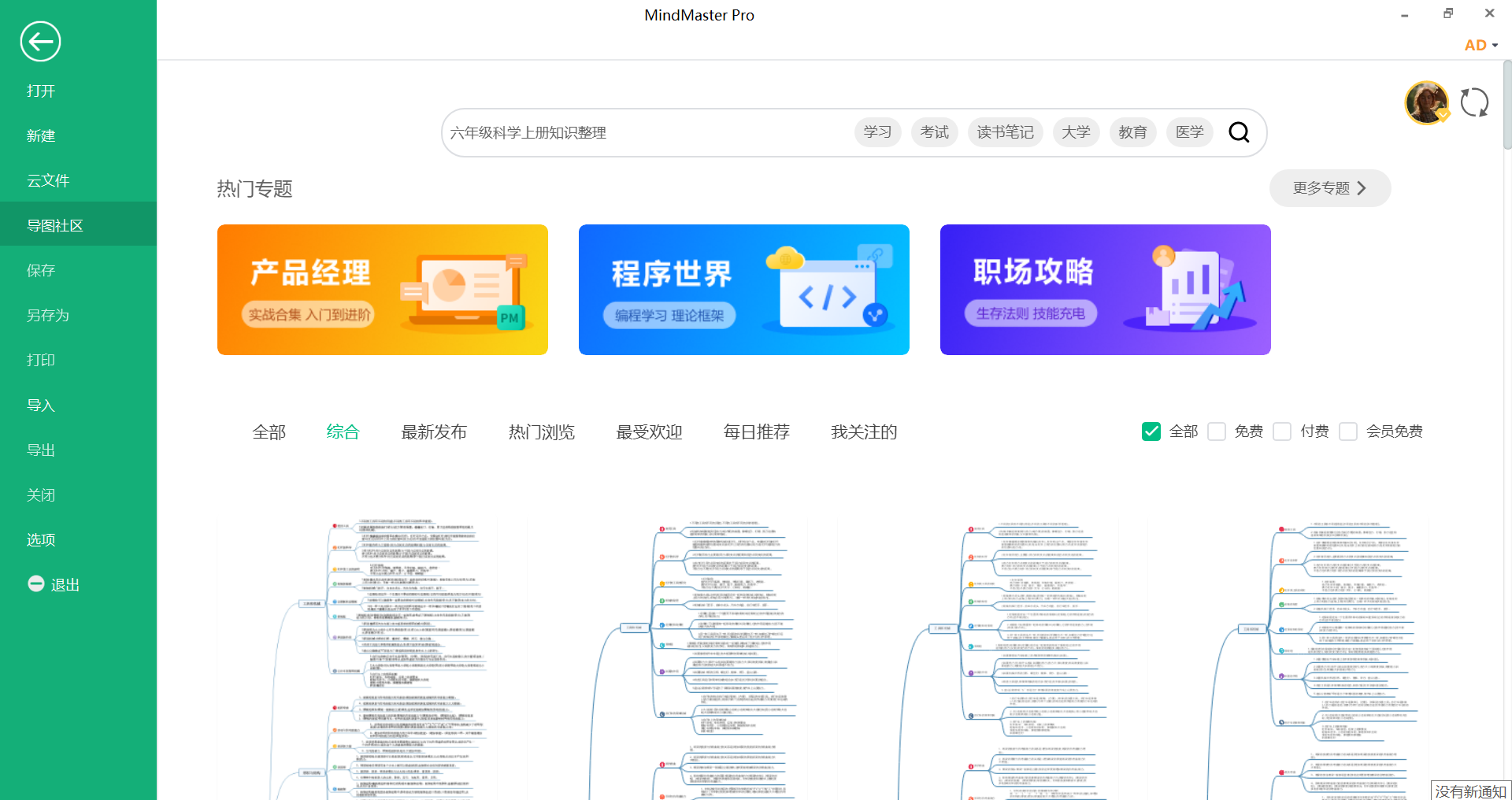Minimize the MindMaster Pro window
Viewport: 1512px width, 800px height.
1404,14
